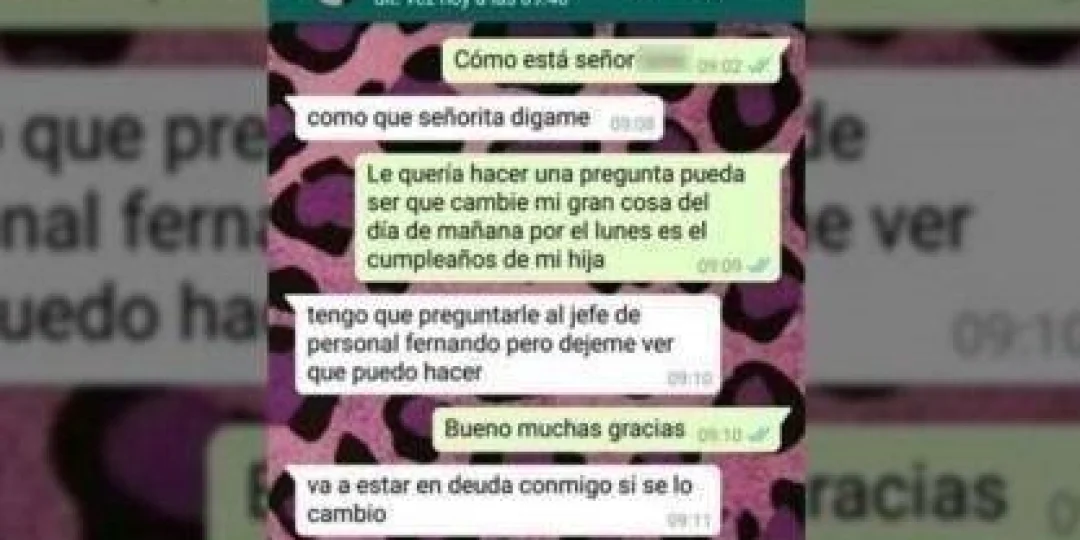Tap the read checkmarks on 'Cómo está señor'
1080x540 pixels.
(x=760, y=67)
